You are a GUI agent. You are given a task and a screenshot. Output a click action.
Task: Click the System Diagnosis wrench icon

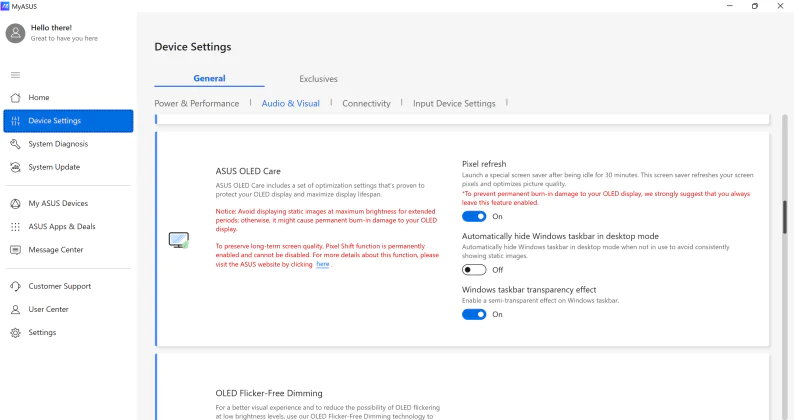(x=16, y=144)
